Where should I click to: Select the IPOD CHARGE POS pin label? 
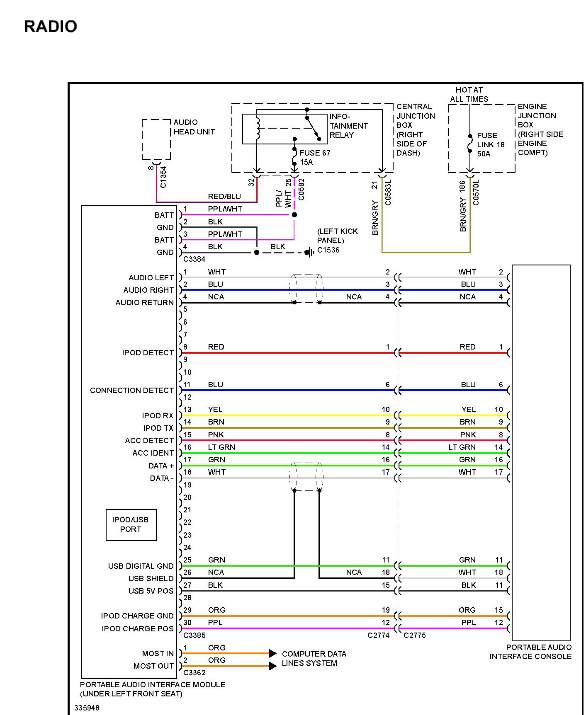(x=137, y=628)
